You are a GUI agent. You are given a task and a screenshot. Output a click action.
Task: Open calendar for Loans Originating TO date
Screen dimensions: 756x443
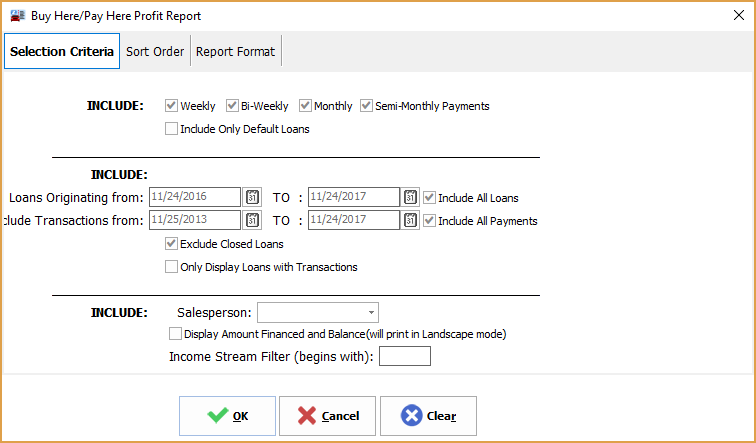[x=410, y=197]
